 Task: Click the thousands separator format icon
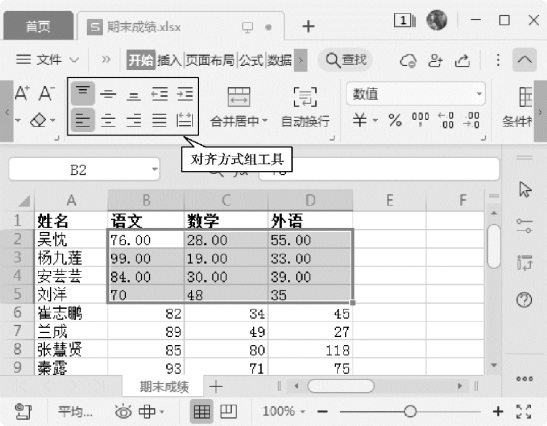420,119
